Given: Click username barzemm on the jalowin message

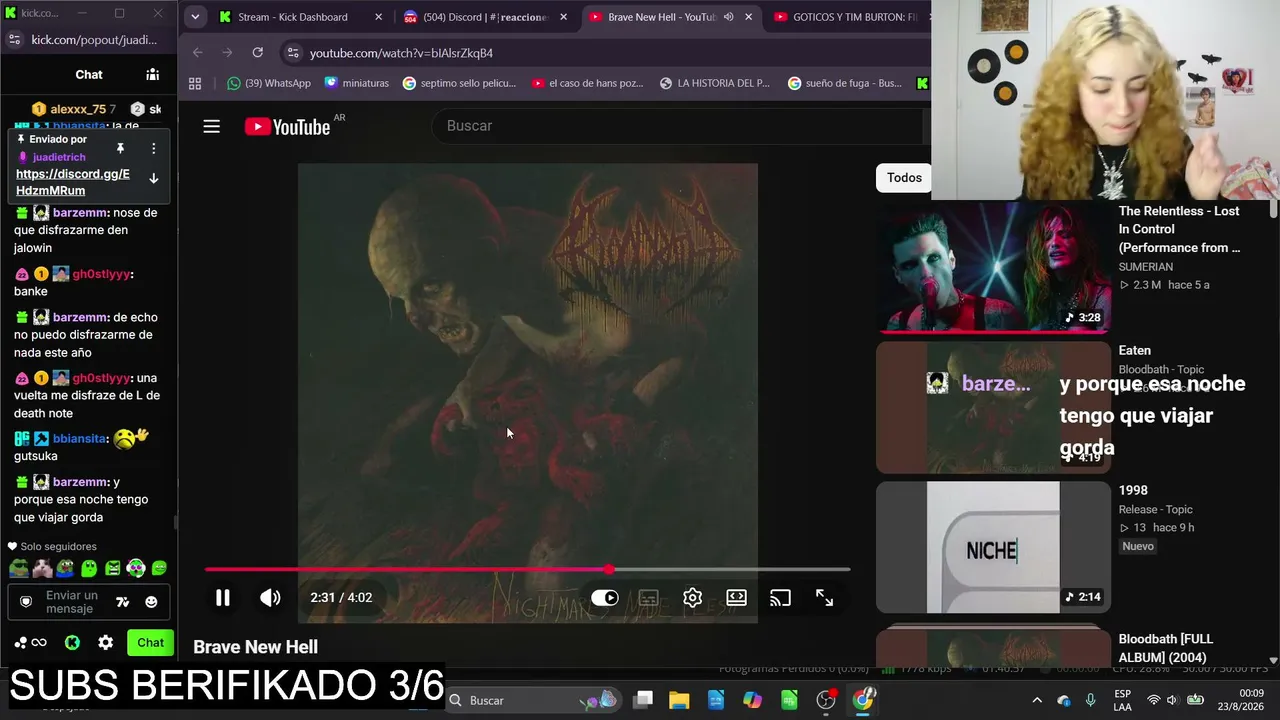Looking at the screenshot, I should (x=80, y=213).
